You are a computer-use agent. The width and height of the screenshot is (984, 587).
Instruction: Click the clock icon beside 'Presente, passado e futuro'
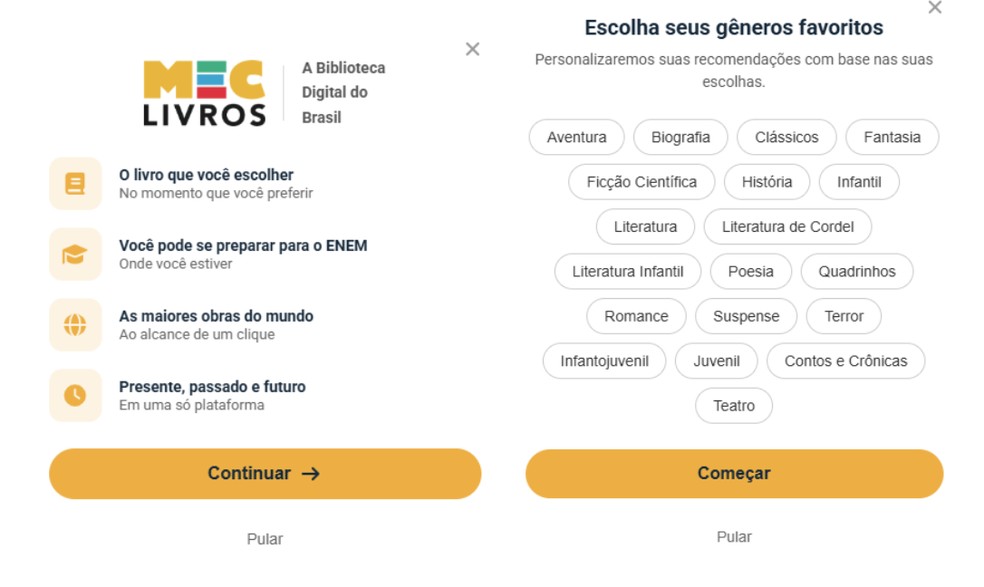click(x=75, y=396)
